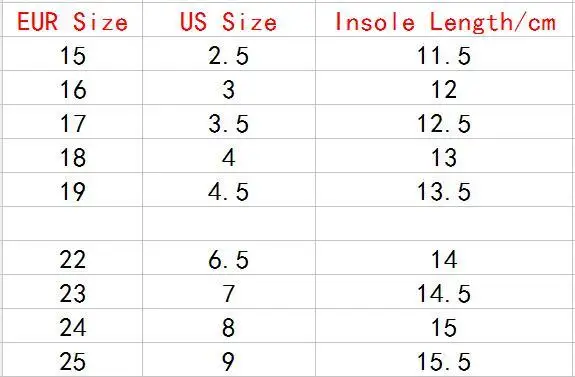
Task: Click the US size 2.5 cell
Action: coord(229,54)
